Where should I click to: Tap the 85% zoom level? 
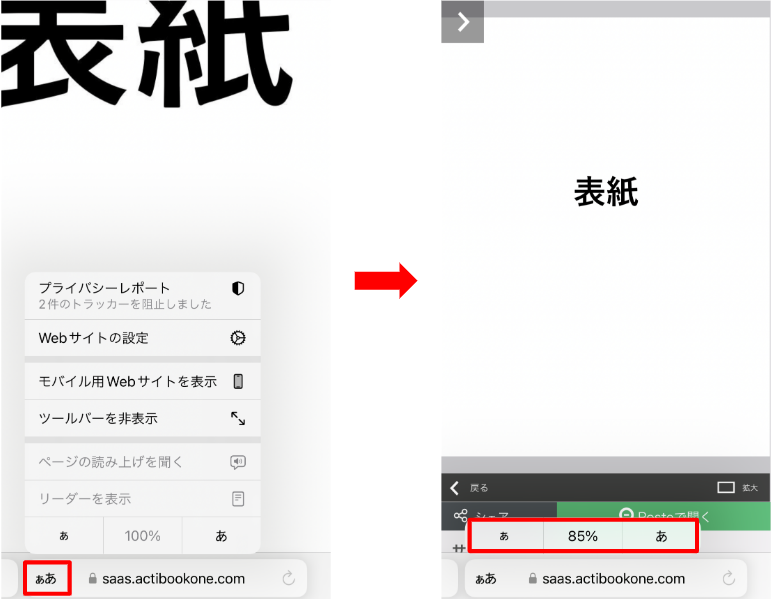(583, 536)
